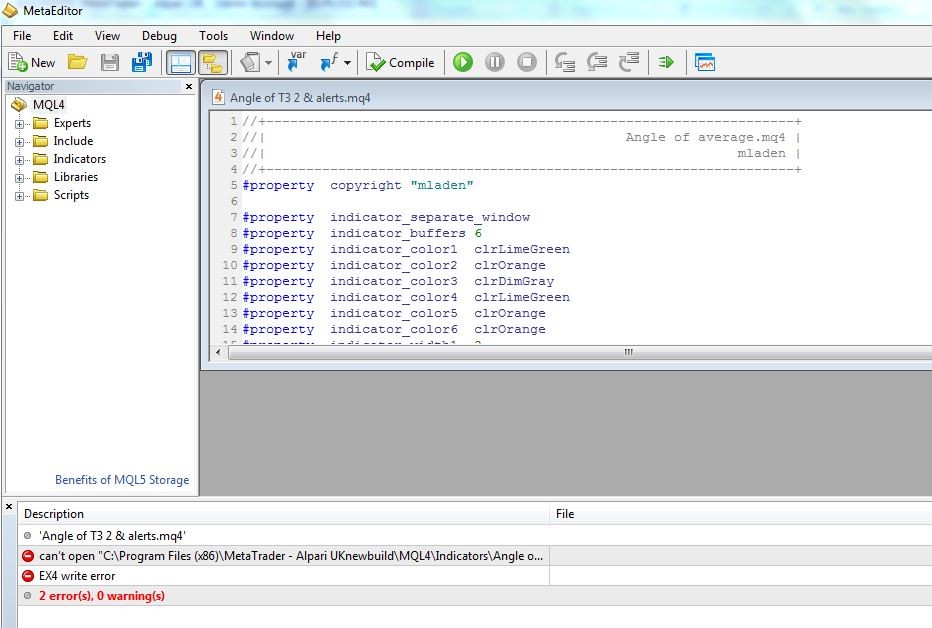932x628 pixels.
Task: Expand the Indicators folder
Action: (20, 160)
